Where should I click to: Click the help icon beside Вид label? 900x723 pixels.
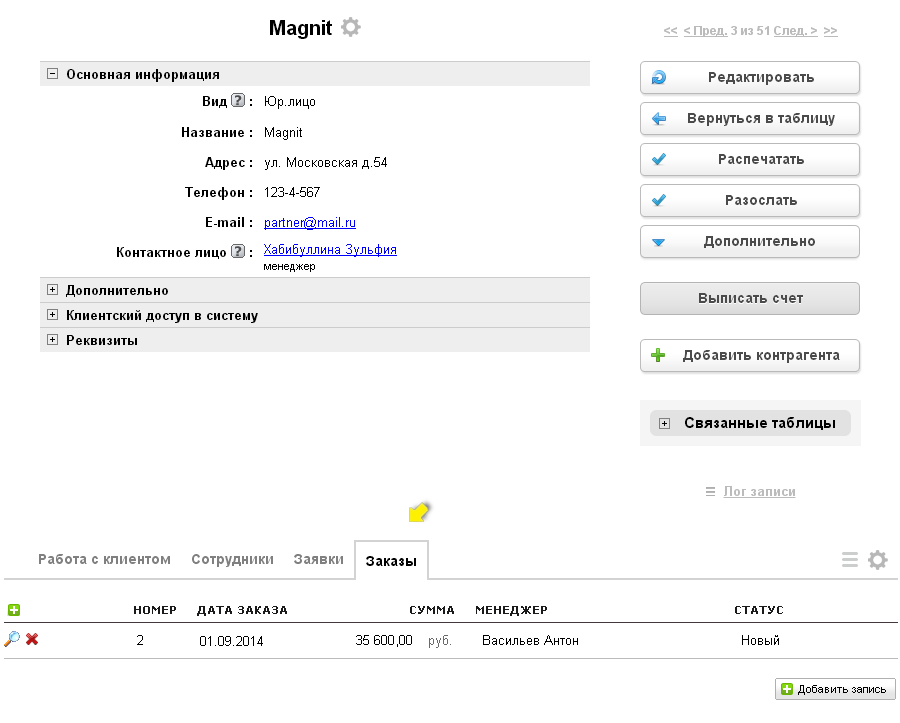[237, 101]
